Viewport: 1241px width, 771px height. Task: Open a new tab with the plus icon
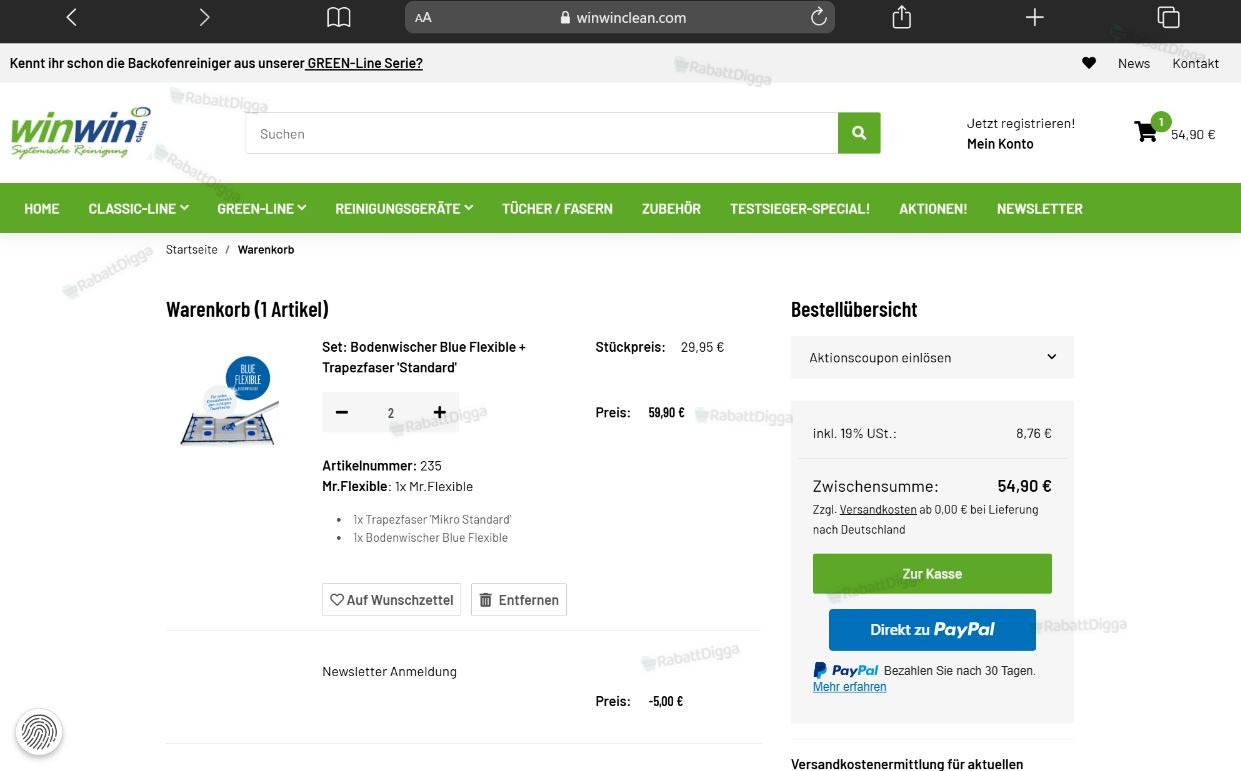(1035, 17)
